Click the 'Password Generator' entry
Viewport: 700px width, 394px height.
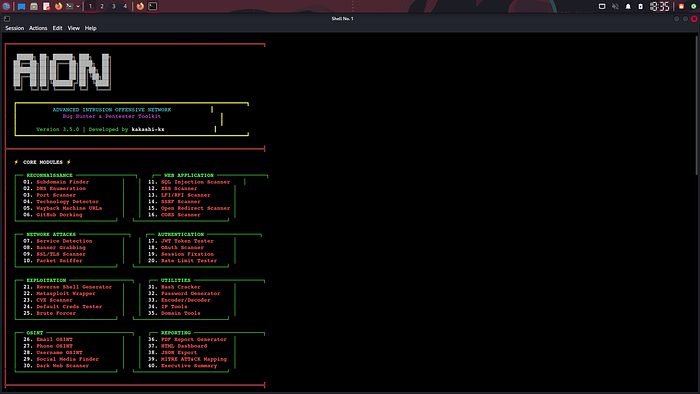point(190,294)
